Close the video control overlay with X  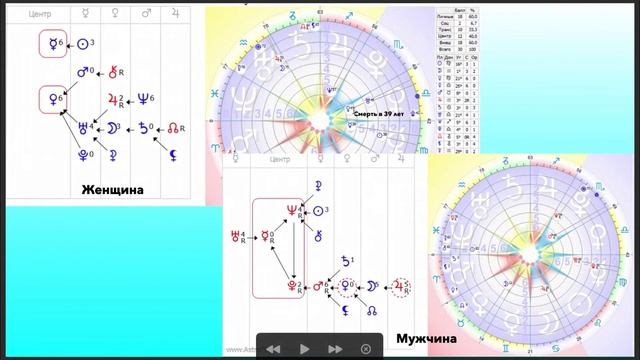click(x=366, y=349)
